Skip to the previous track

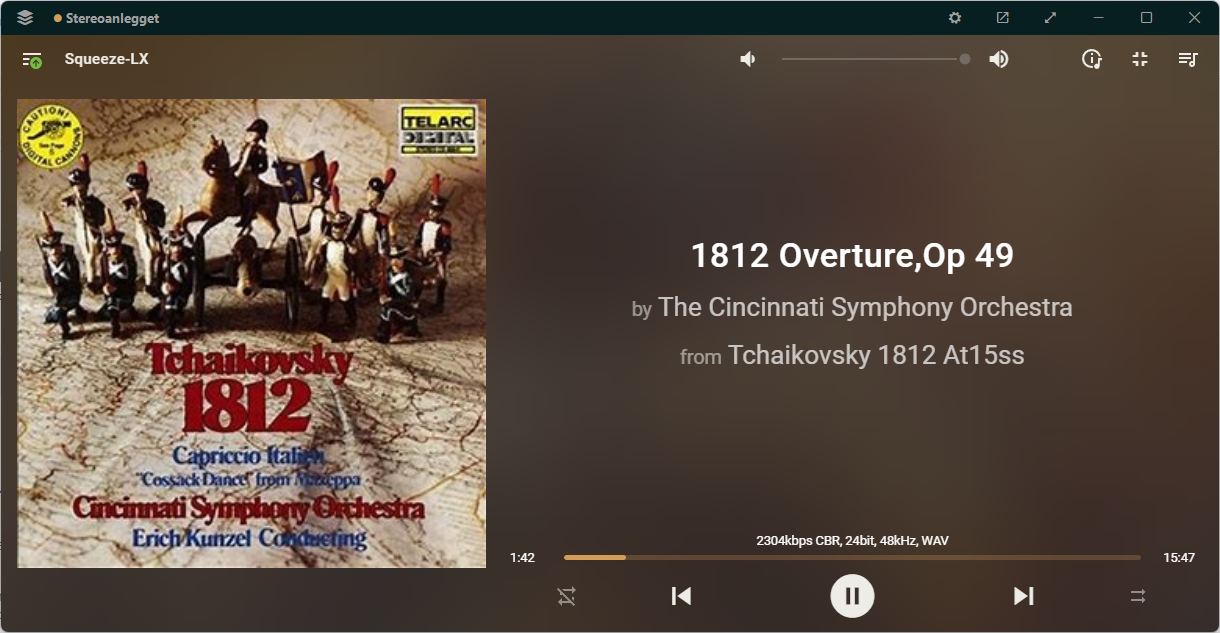coord(681,596)
